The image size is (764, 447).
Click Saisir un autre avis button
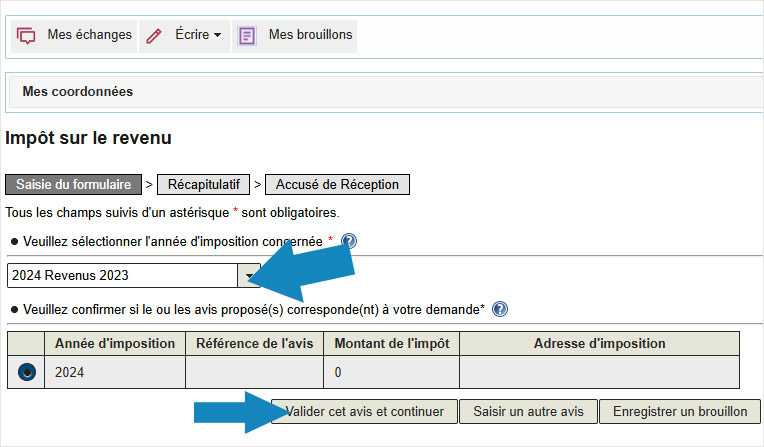tap(528, 412)
